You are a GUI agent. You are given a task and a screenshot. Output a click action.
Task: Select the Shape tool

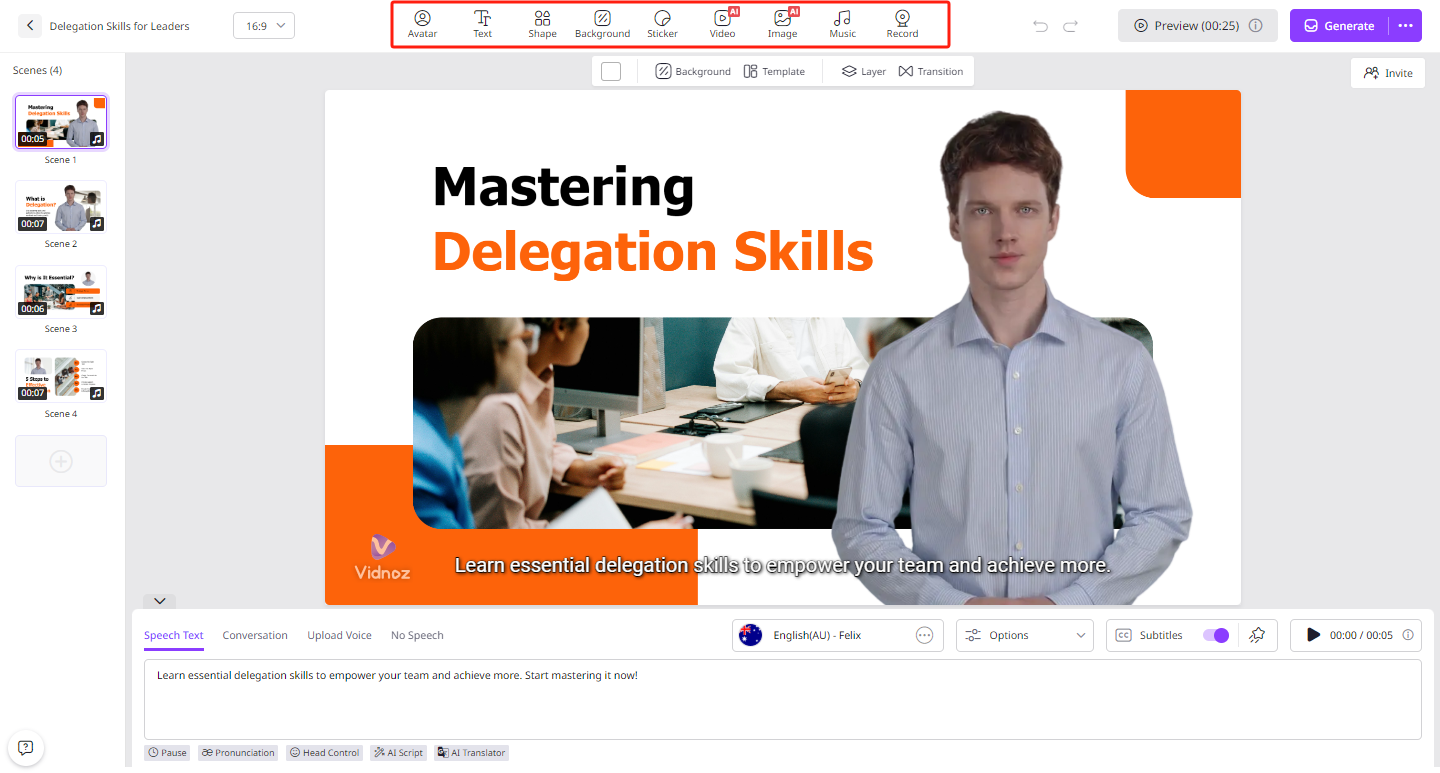(542, 23)
